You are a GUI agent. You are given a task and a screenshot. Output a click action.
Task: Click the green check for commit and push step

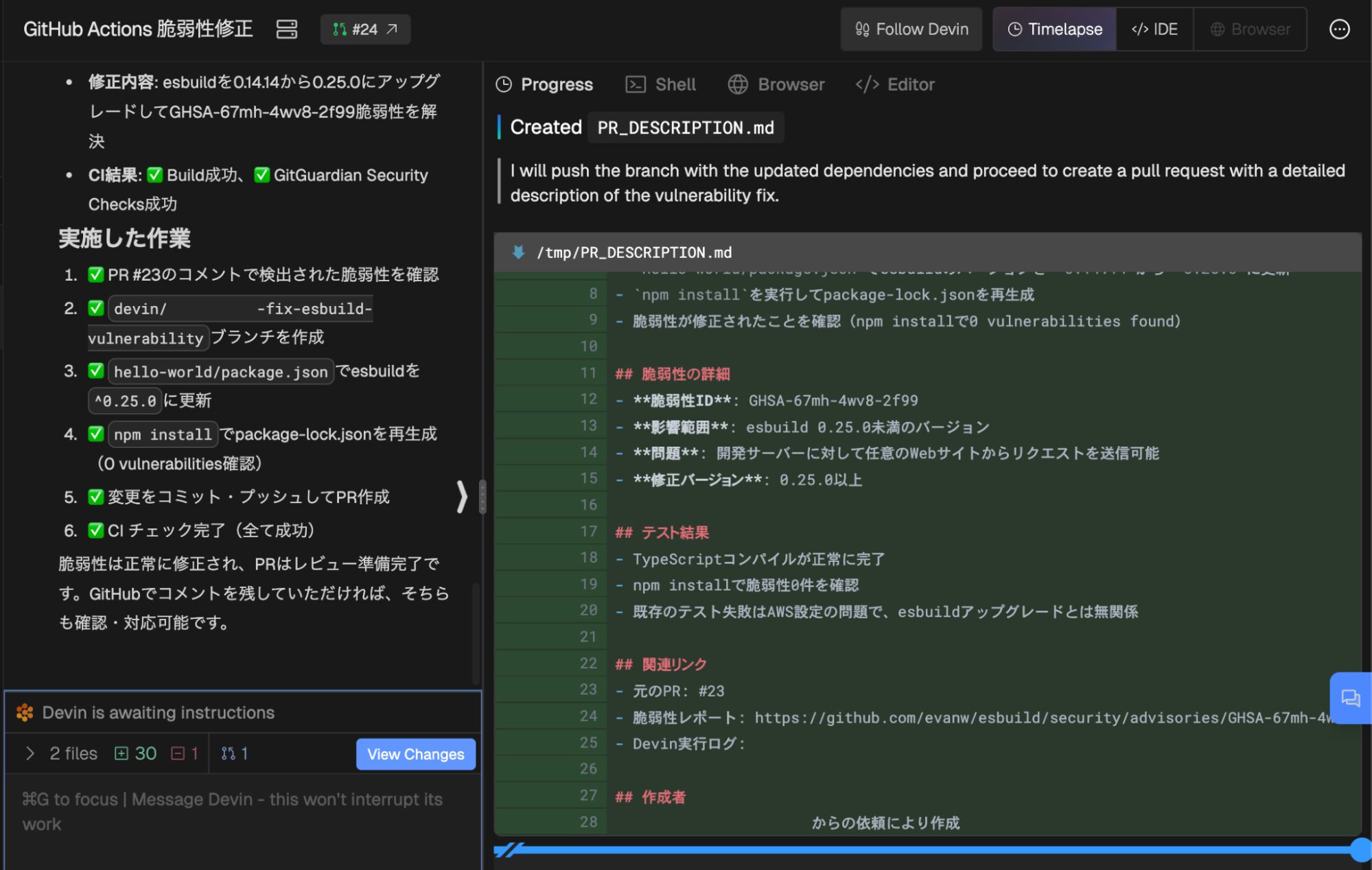96,497
